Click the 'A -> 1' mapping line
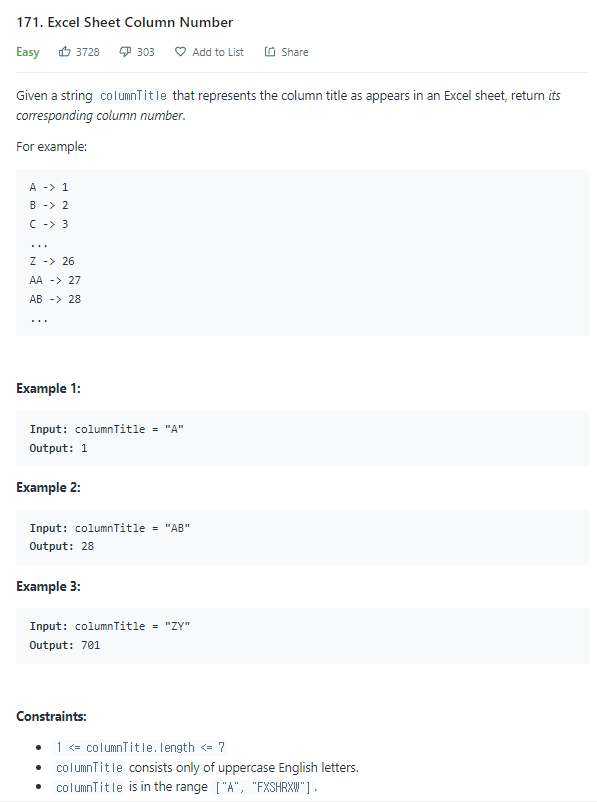The height and width of the screenshot is (802, 597). [48, 186]
